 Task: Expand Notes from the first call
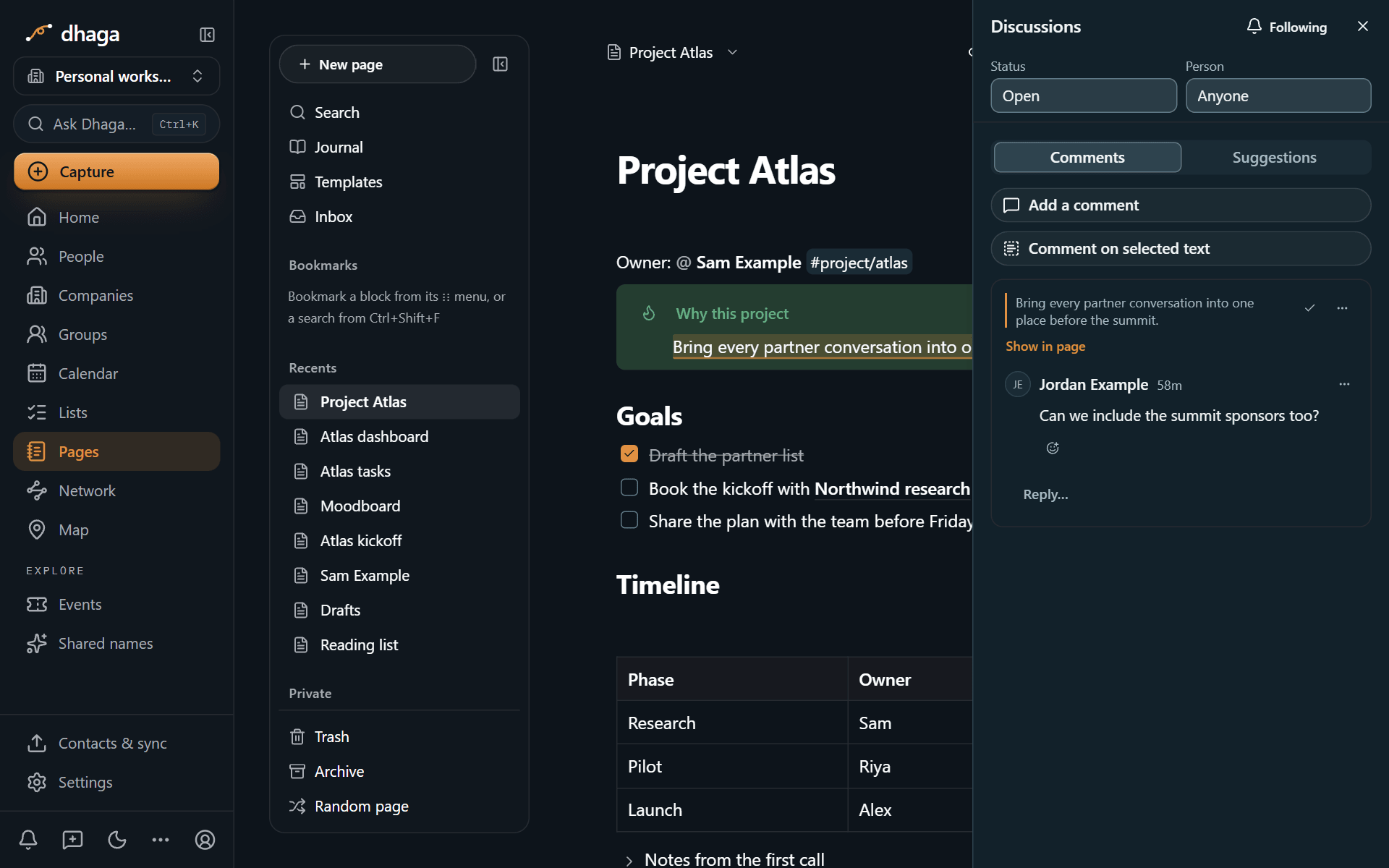pos(629,860)
